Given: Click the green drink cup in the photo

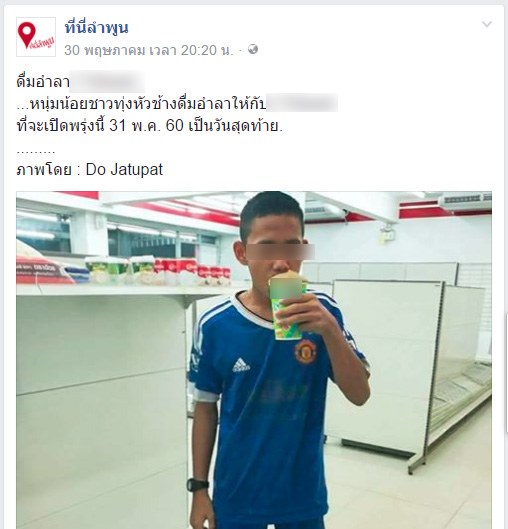Looking at the screenshot, I should click(288, 306).
